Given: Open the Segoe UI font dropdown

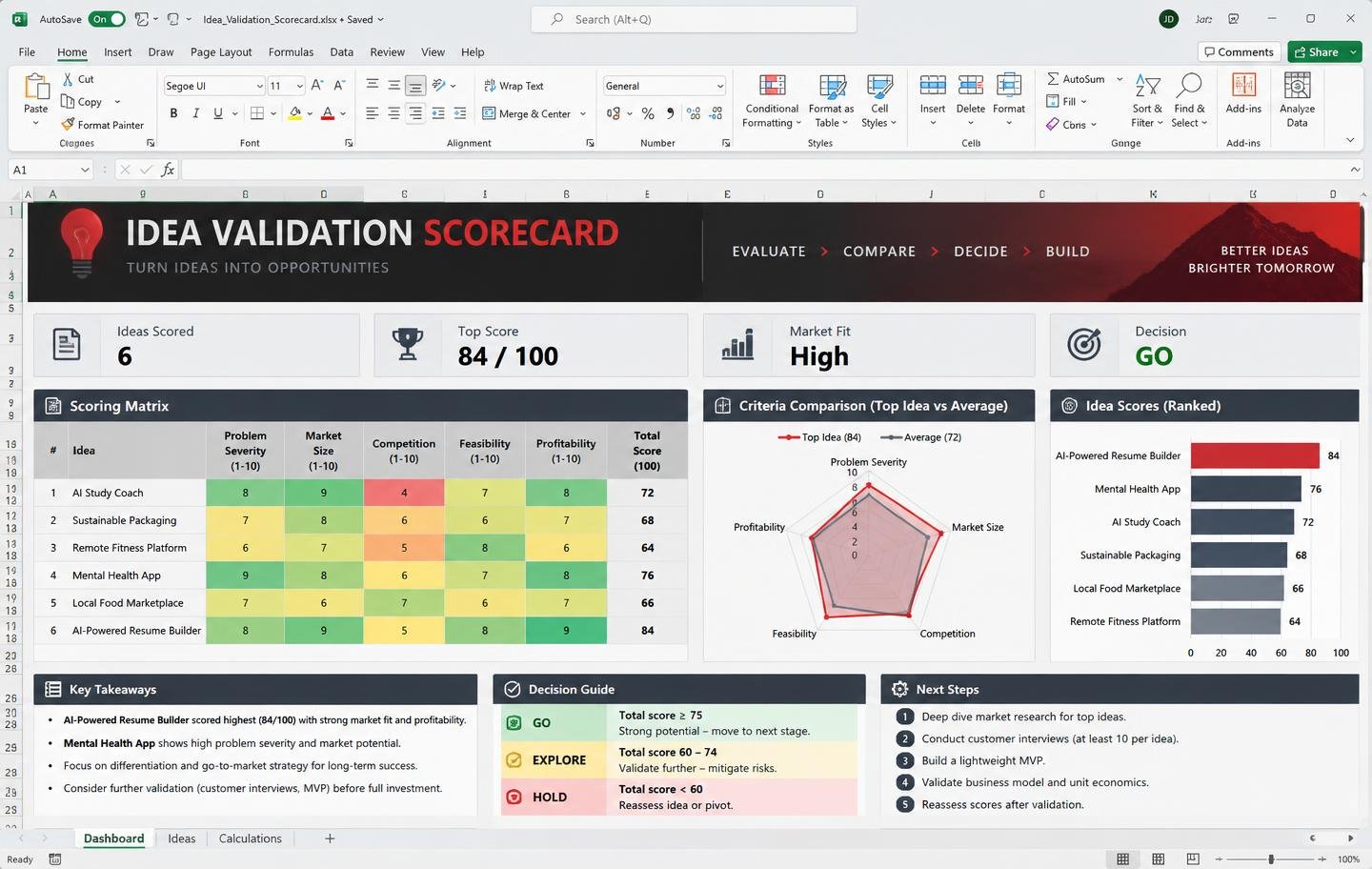Looking at the screenshot, I should coord(258,86).
